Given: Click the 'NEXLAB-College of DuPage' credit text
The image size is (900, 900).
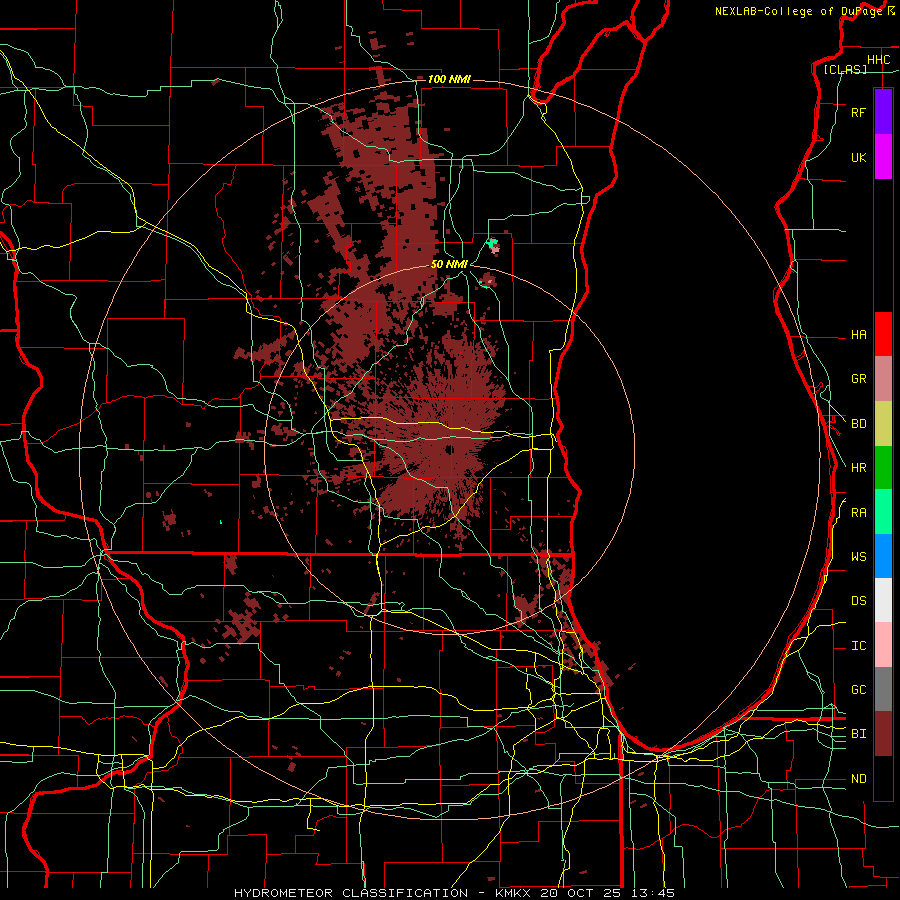Looking at the screenshot, I should click(798, 11).
